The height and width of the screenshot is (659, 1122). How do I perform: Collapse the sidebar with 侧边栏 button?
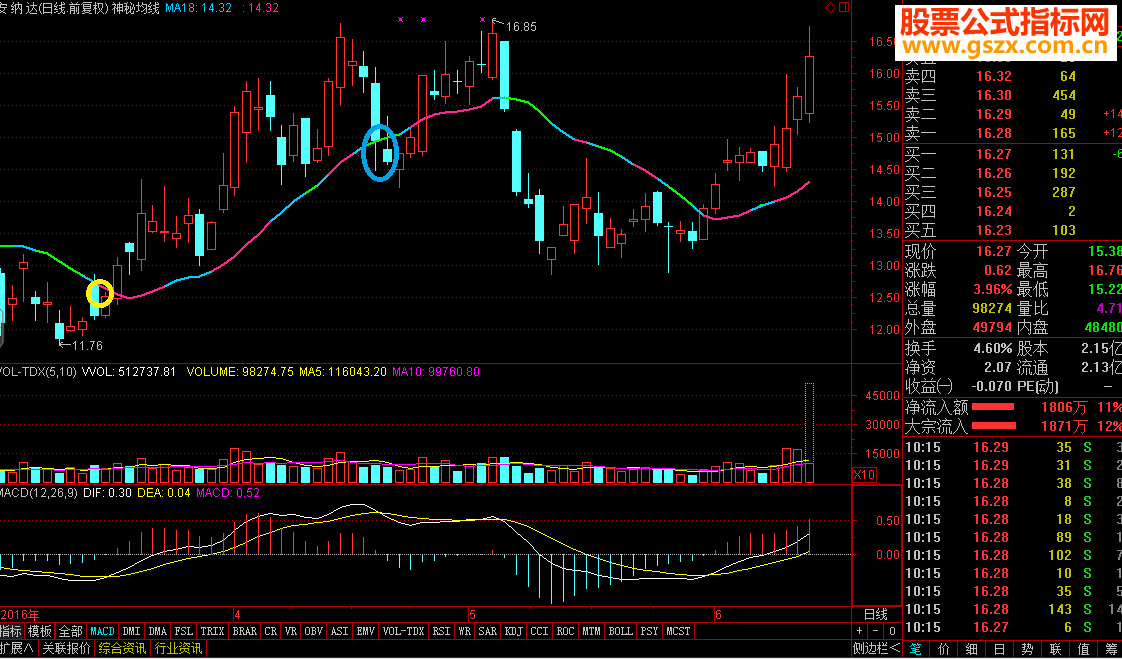pyautogui.click(x=877, y=649)
